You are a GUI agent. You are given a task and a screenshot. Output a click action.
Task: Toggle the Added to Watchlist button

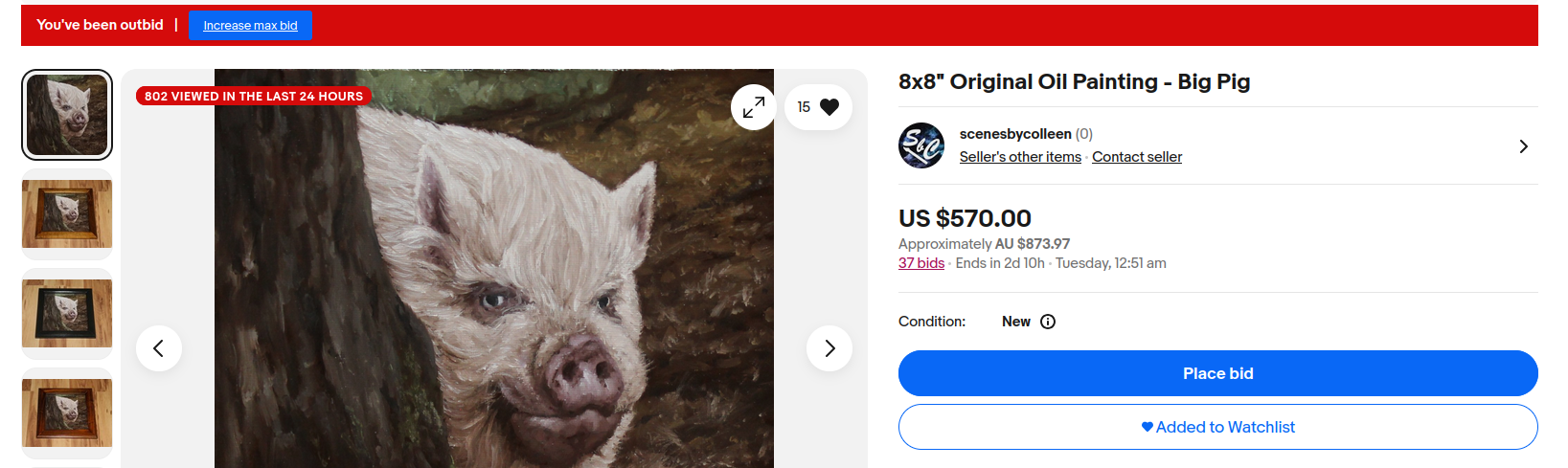point(1217,427)
